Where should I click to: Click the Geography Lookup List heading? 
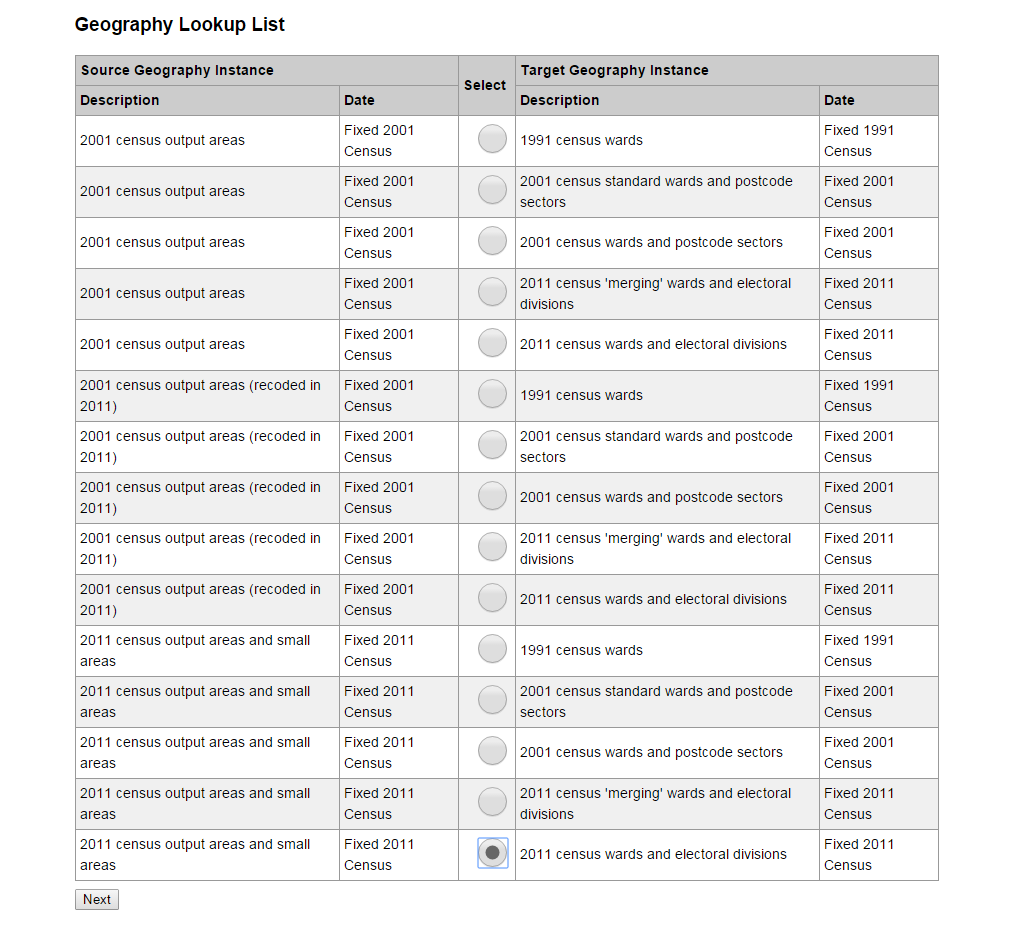pyautogui.click(x=180, y=24)
